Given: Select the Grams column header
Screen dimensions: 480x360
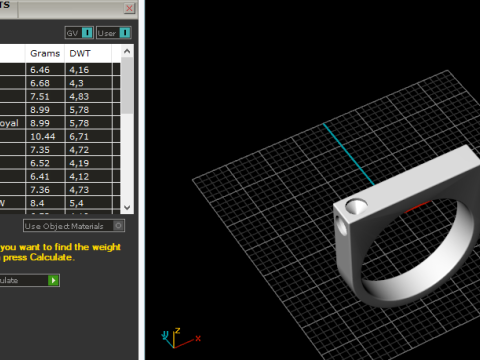Looking at the screenshot, I should [45, 53].
